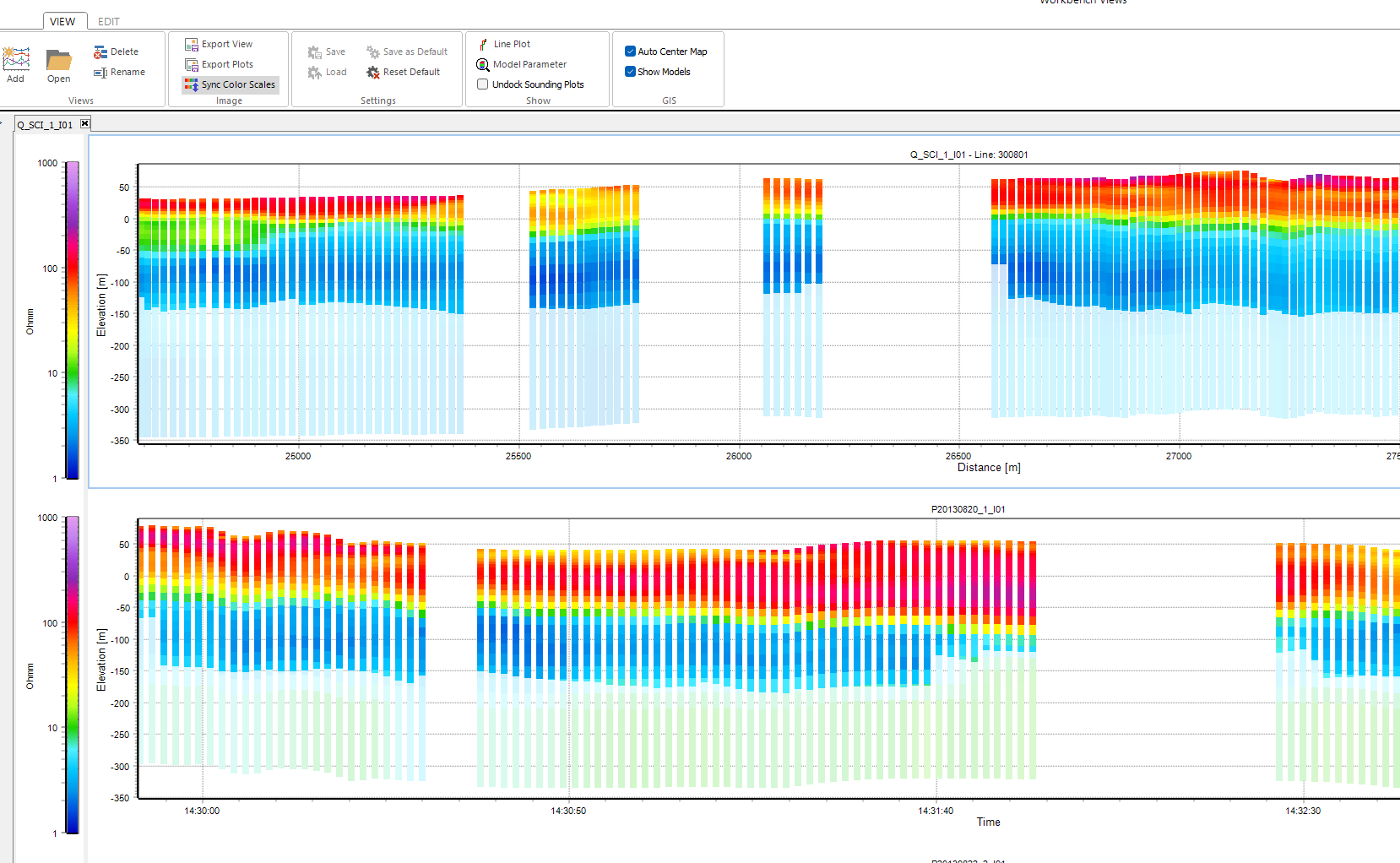1400x863 pixels.
Task: Click Export Plots
Action: pyautogui.click(x=220, y=64)
